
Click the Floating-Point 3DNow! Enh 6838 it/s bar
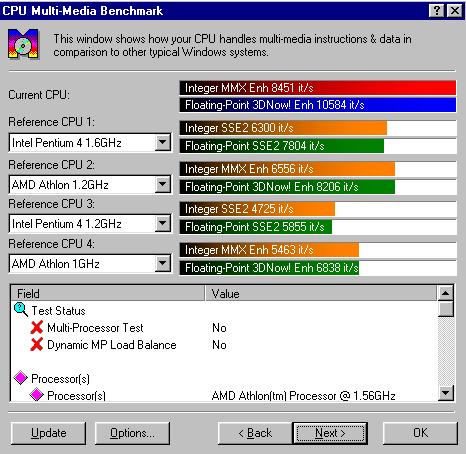[269, 268]
